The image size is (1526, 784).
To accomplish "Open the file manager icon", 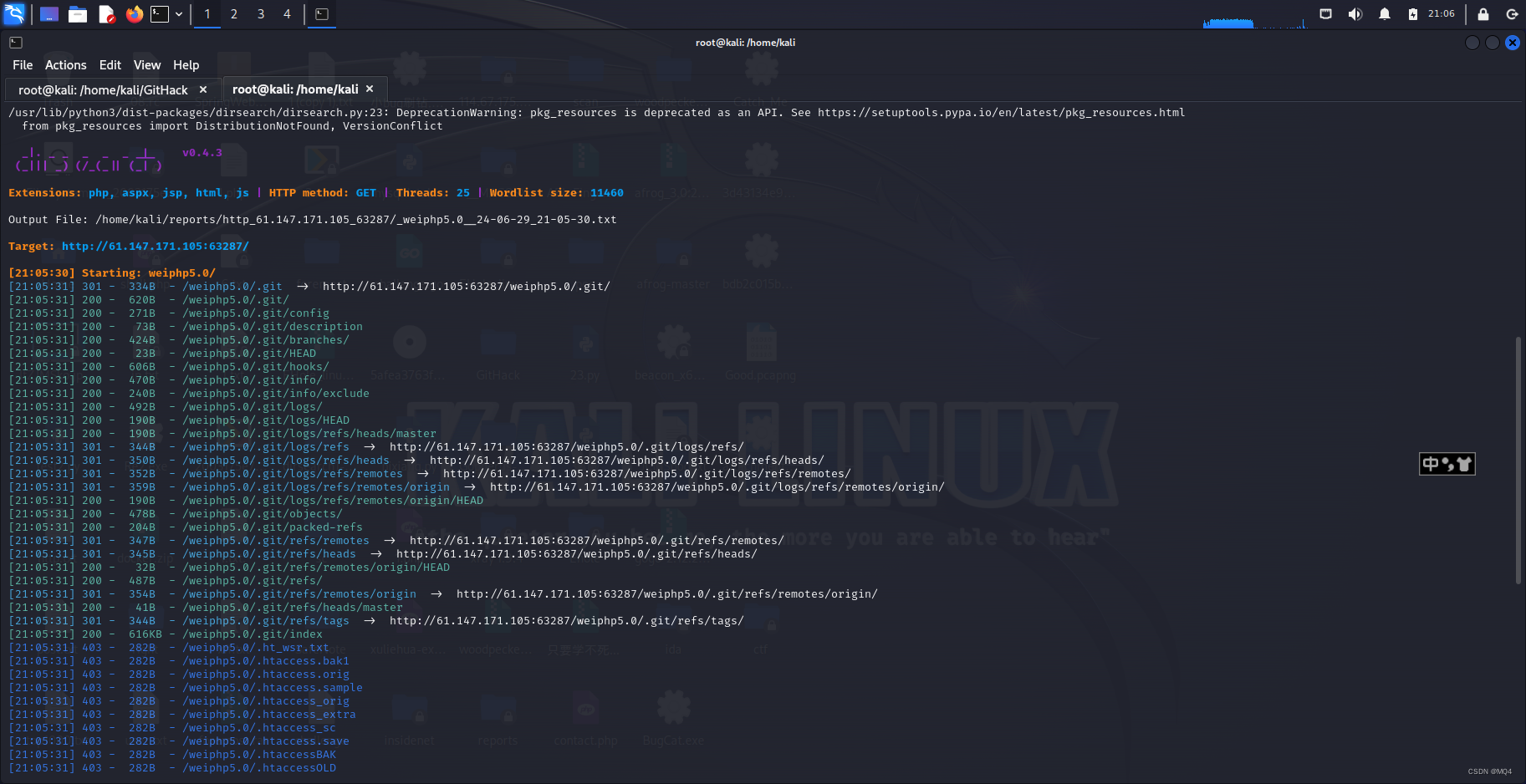I will [x=78, y=13].
